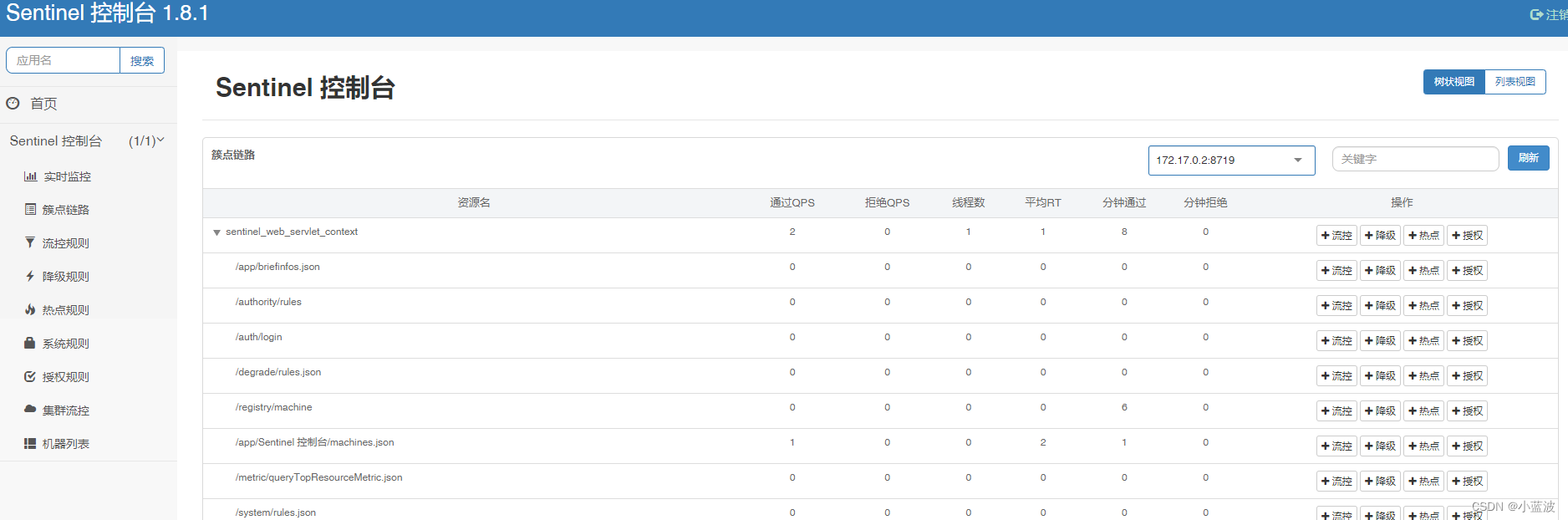Add 授权 rule for /authority/rules

(x=1467, y=306)
